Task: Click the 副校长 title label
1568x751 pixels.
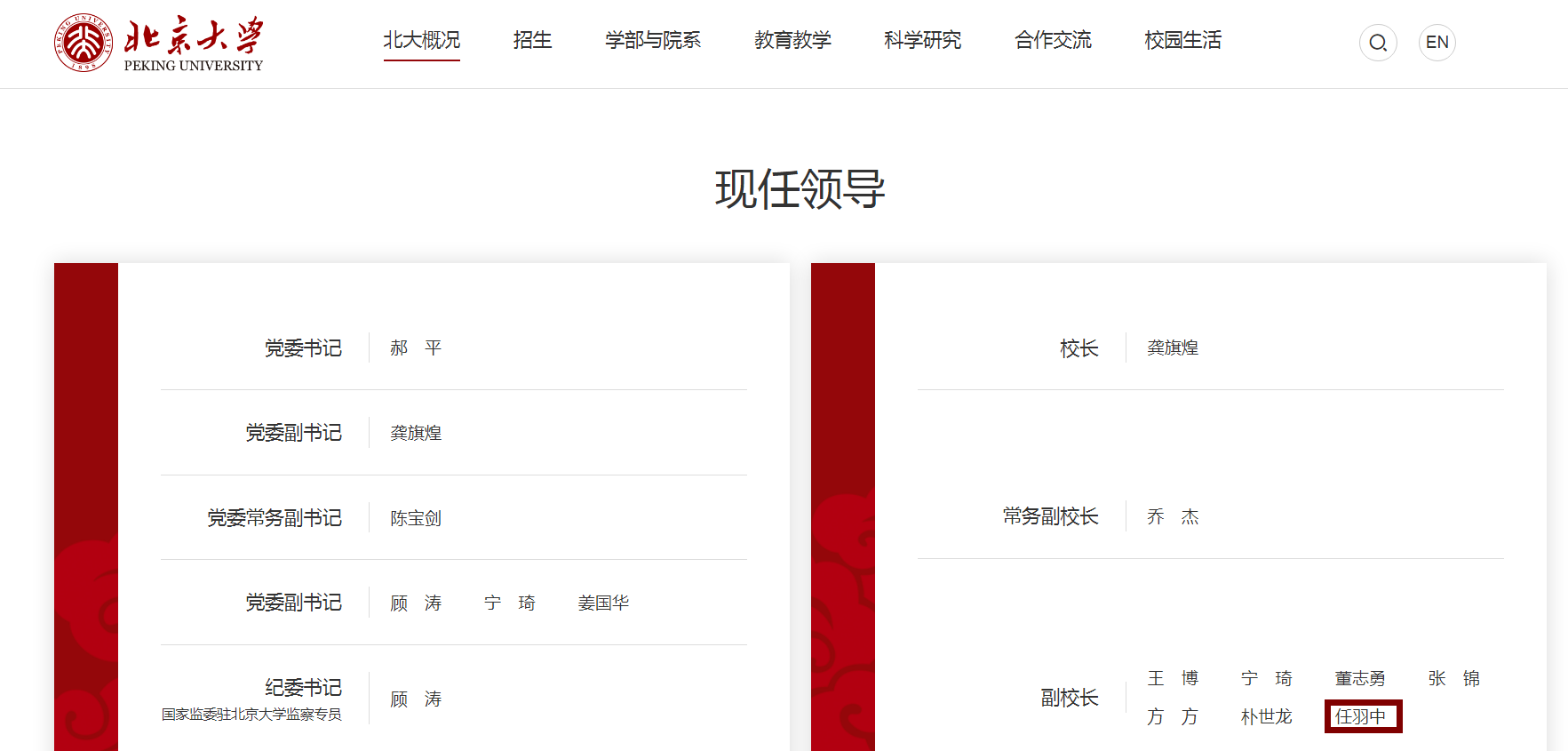Action: pyautogui.click(x=1070, y=698)
